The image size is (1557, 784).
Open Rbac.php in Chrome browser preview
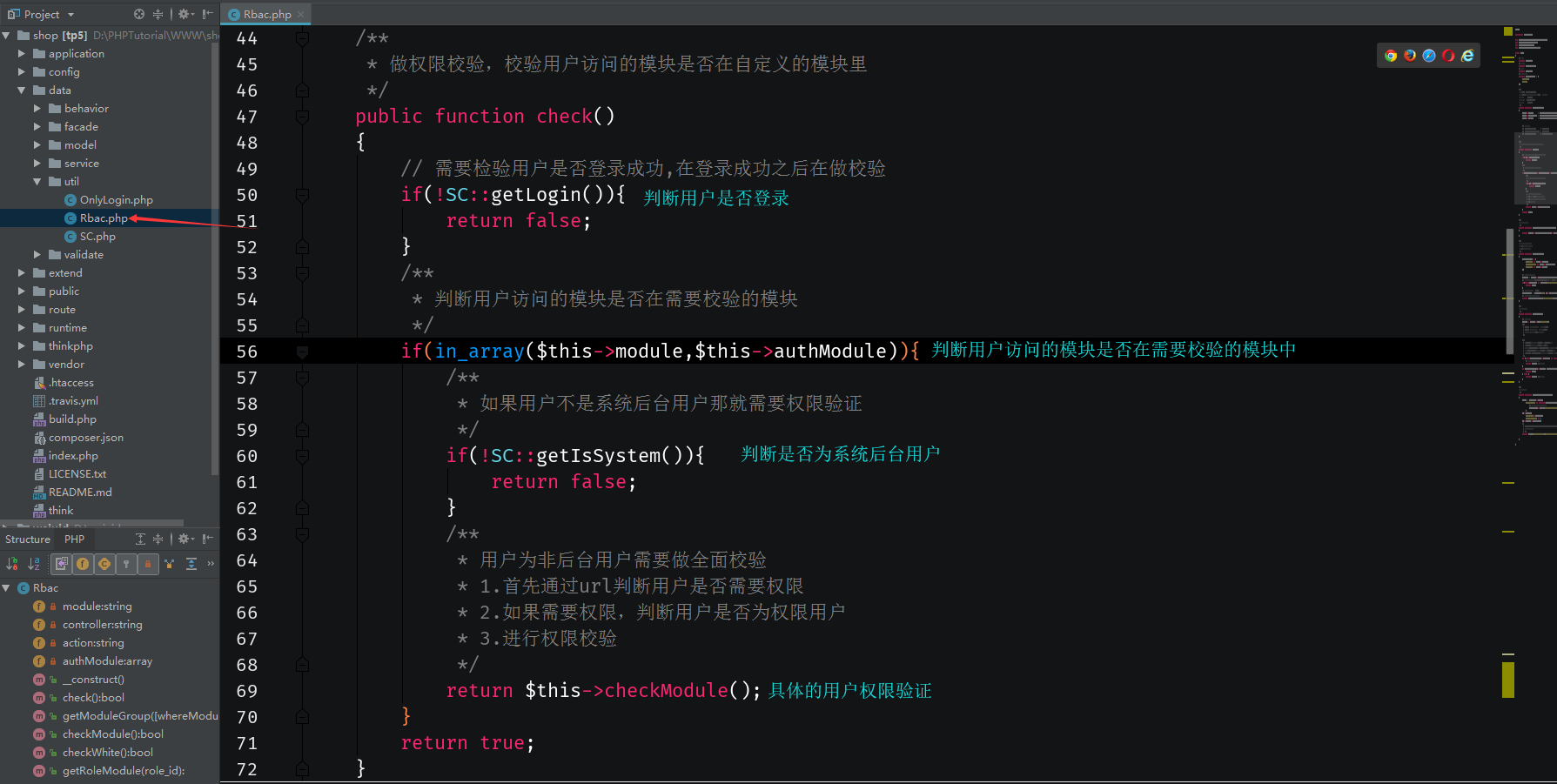1390,55
